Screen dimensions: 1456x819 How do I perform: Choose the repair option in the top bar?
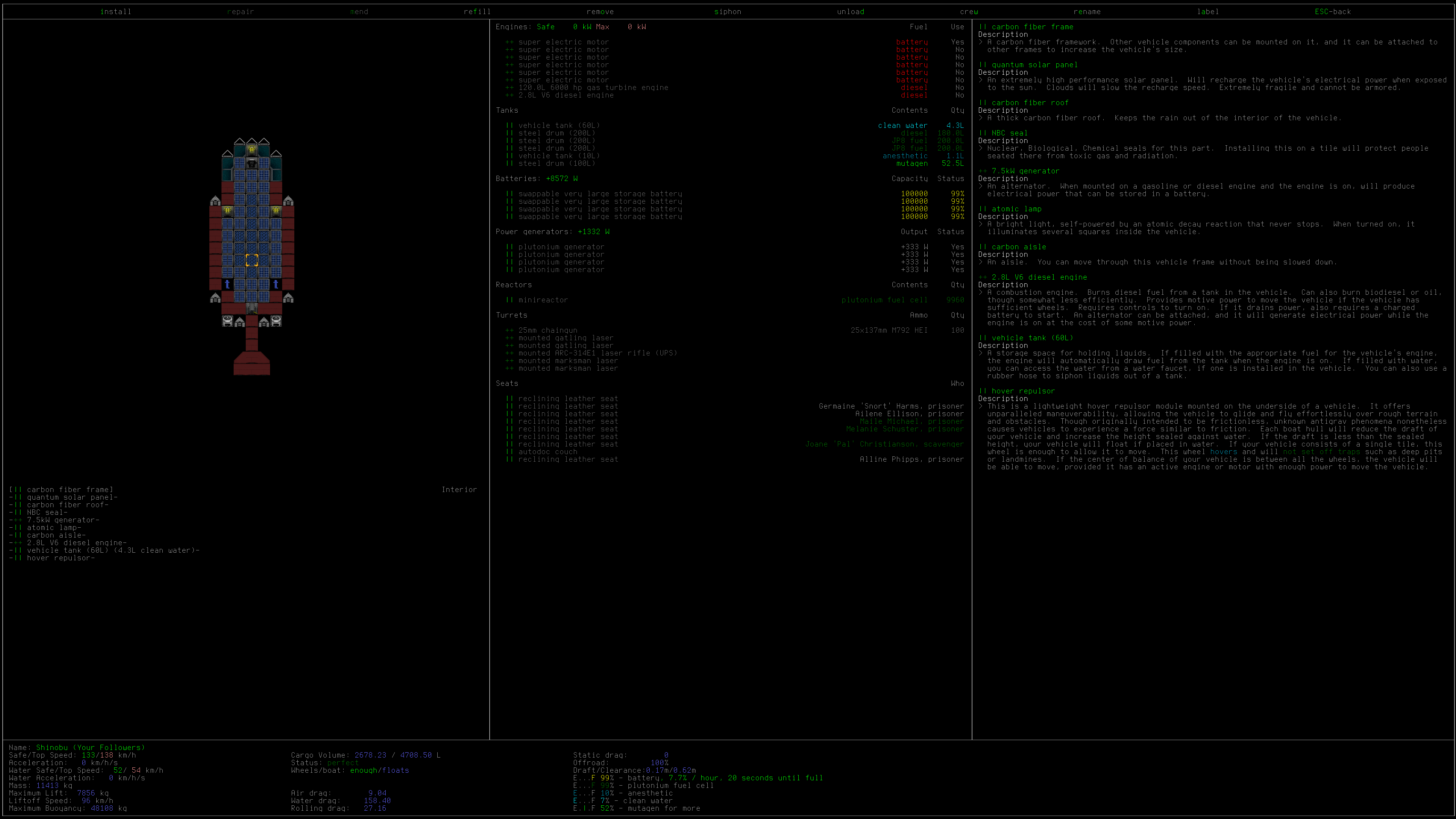[x=241, y=11]
